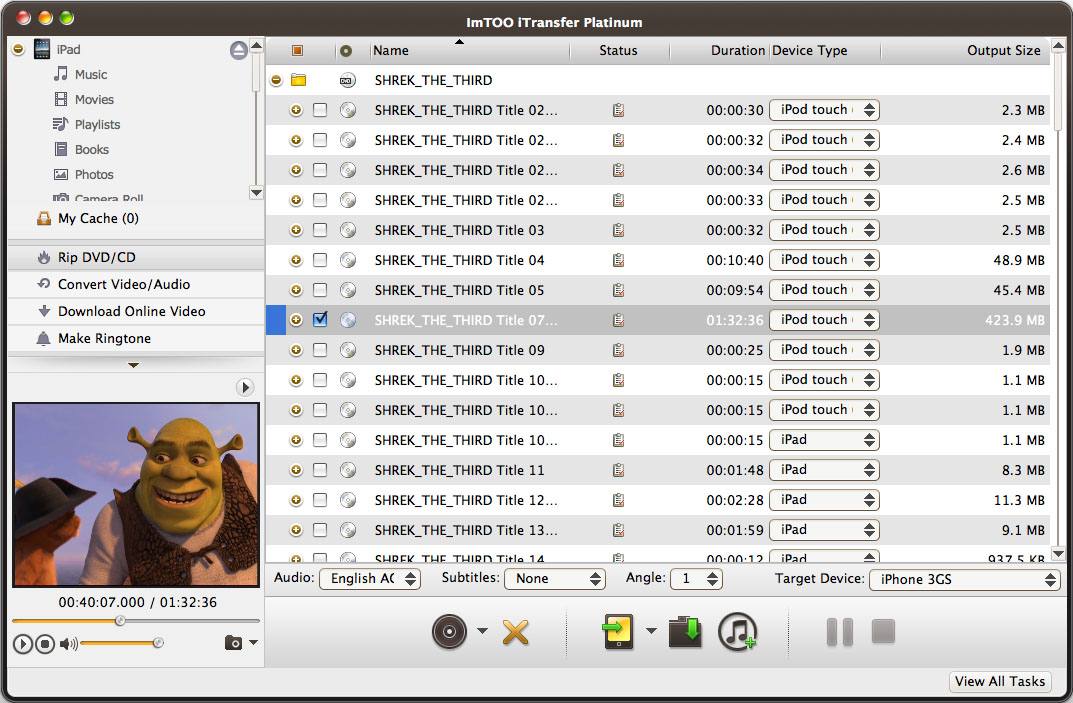Expand the Title 04 row plus icon
Screen dimensions: 1073x703
click(x=296, y=260)
